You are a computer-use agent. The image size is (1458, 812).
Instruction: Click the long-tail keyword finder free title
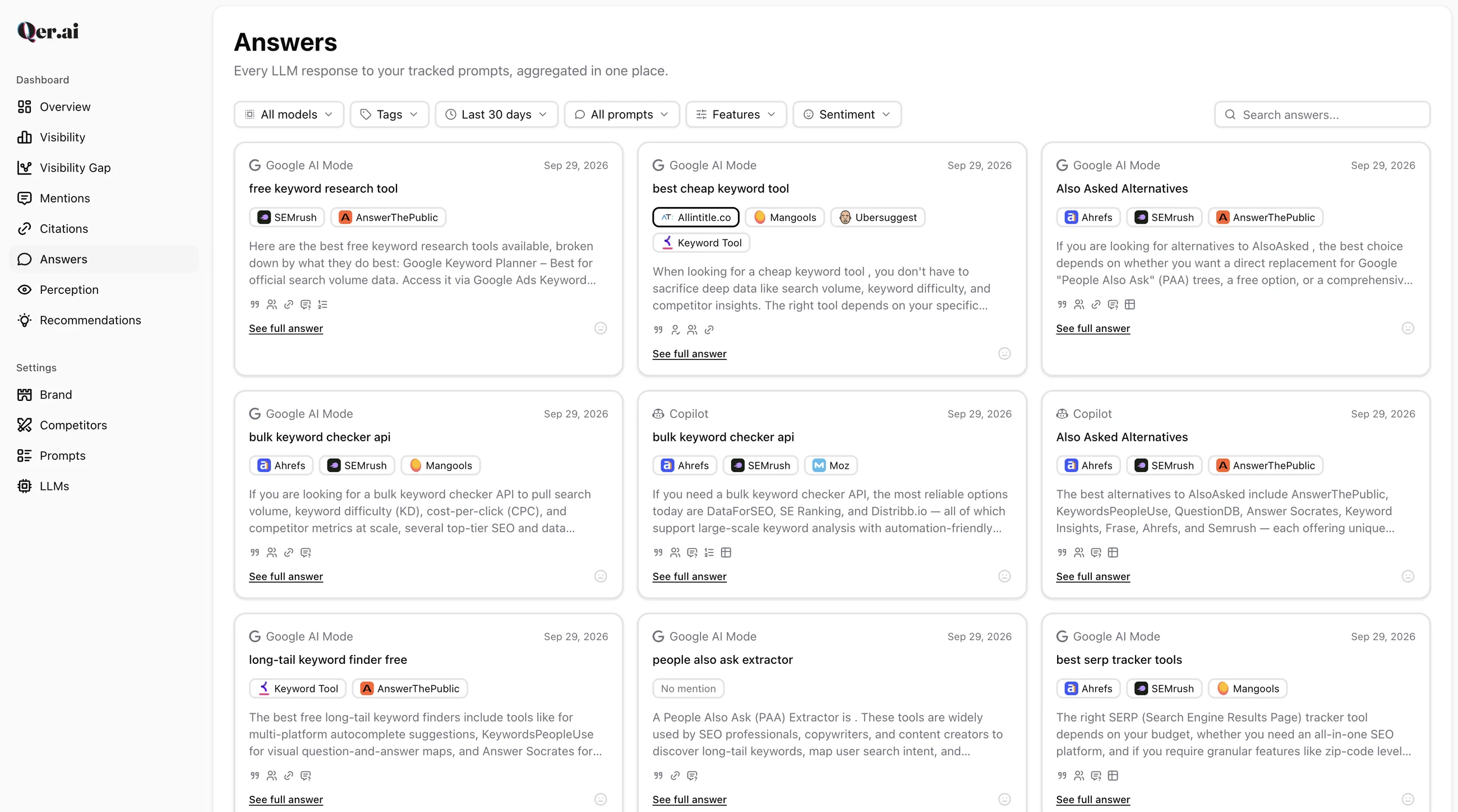[327, 660]
